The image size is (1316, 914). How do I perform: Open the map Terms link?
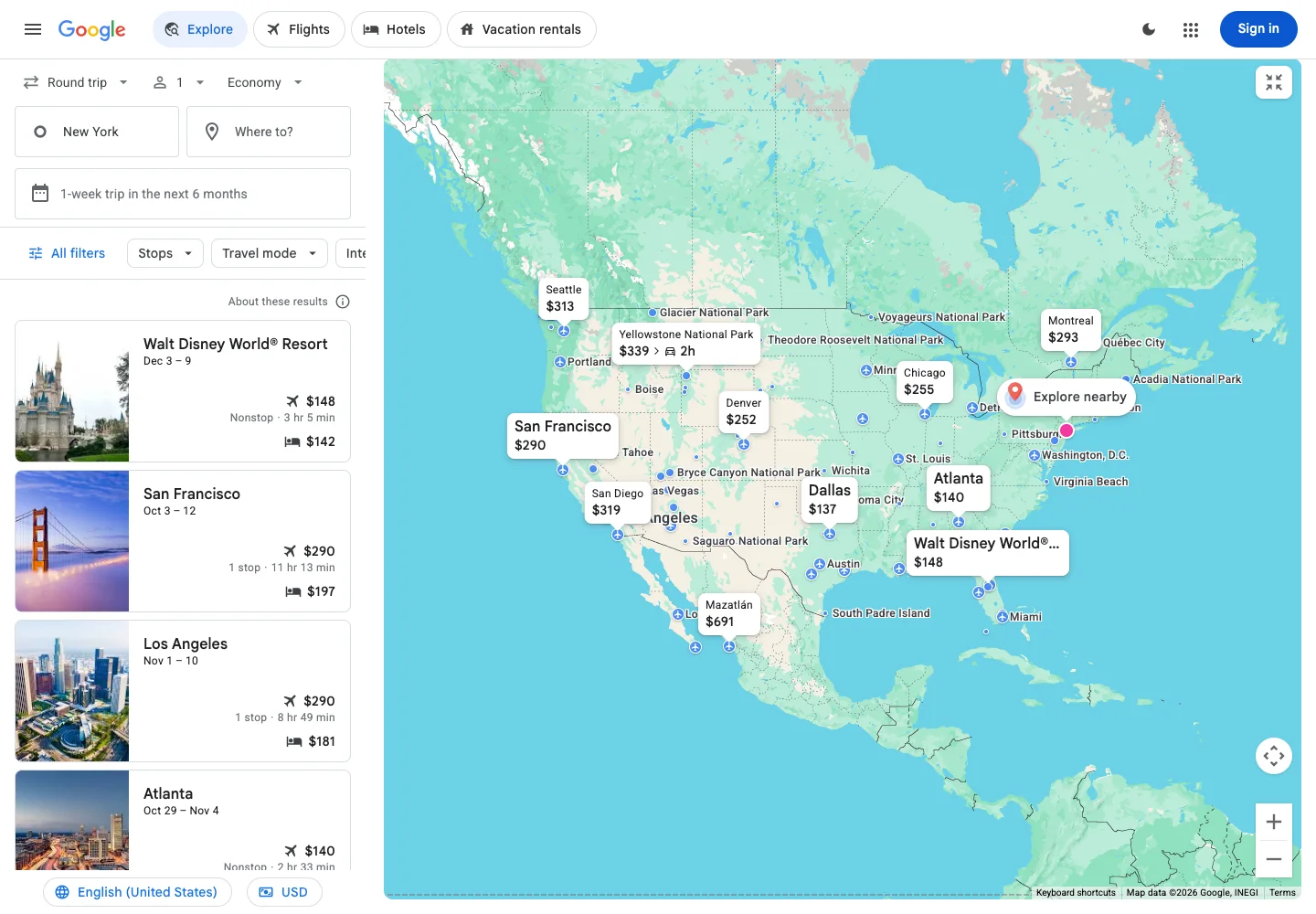[1282, 893]
